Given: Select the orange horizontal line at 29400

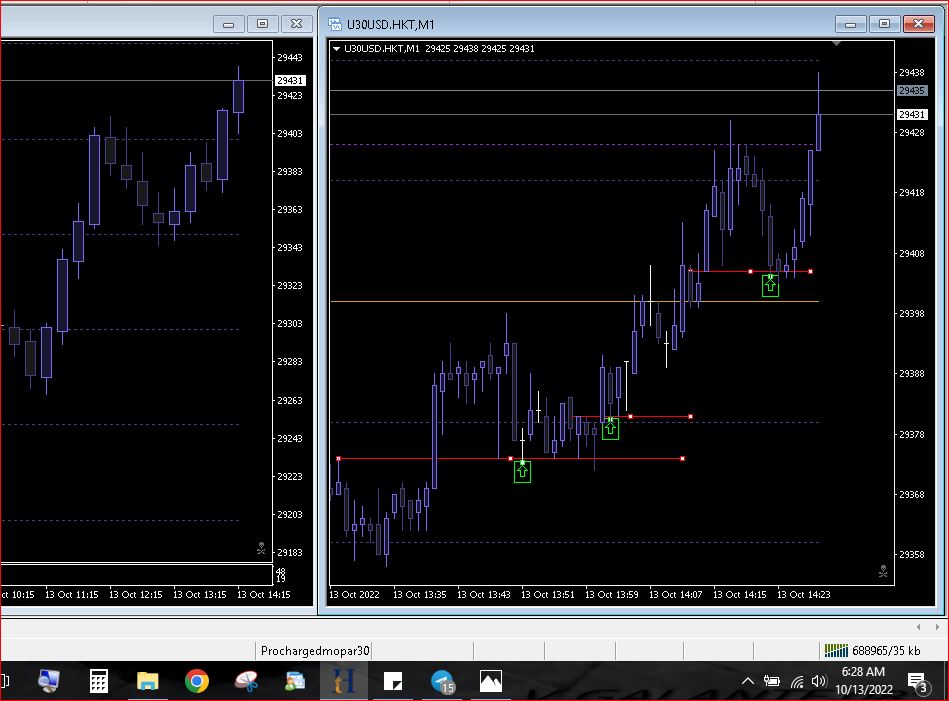Looking at the screenshot, I should tap(574, 301).
